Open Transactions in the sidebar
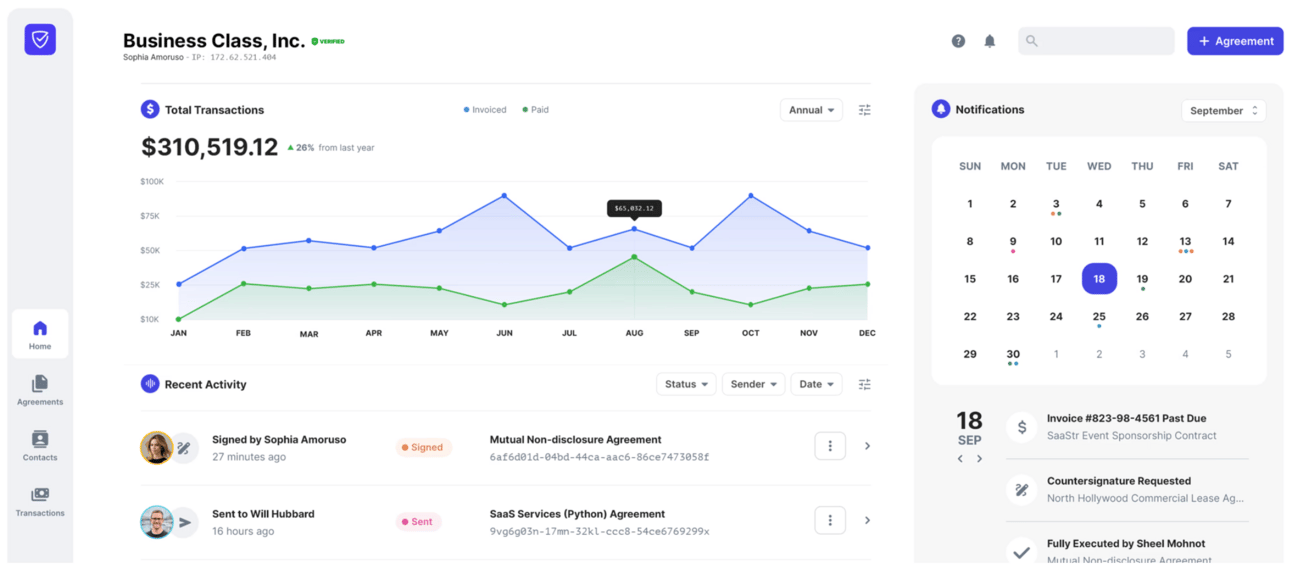Viewport: 1292px width, 564px height. tap(40, 502)
